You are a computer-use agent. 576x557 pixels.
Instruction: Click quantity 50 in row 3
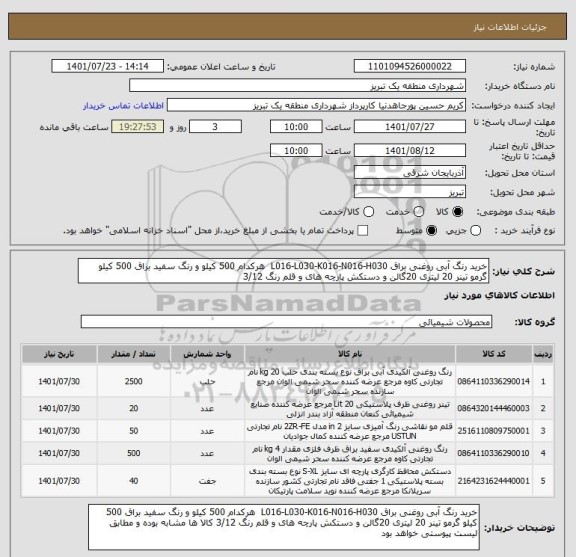[x=134, y=431]
